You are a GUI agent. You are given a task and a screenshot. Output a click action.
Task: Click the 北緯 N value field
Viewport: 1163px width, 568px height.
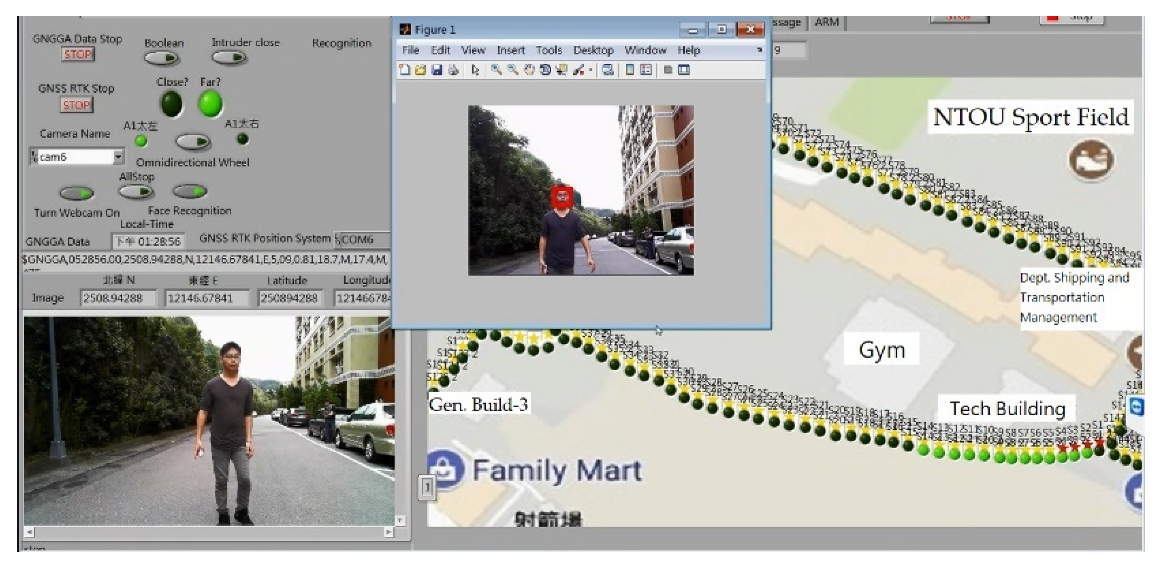(x=118, y=298)
